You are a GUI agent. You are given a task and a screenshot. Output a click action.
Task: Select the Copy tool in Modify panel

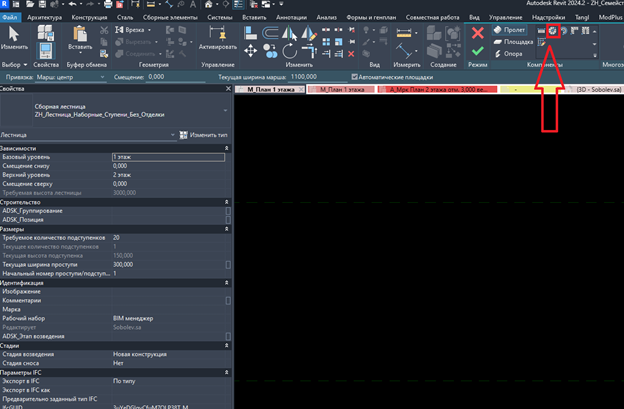270,51
